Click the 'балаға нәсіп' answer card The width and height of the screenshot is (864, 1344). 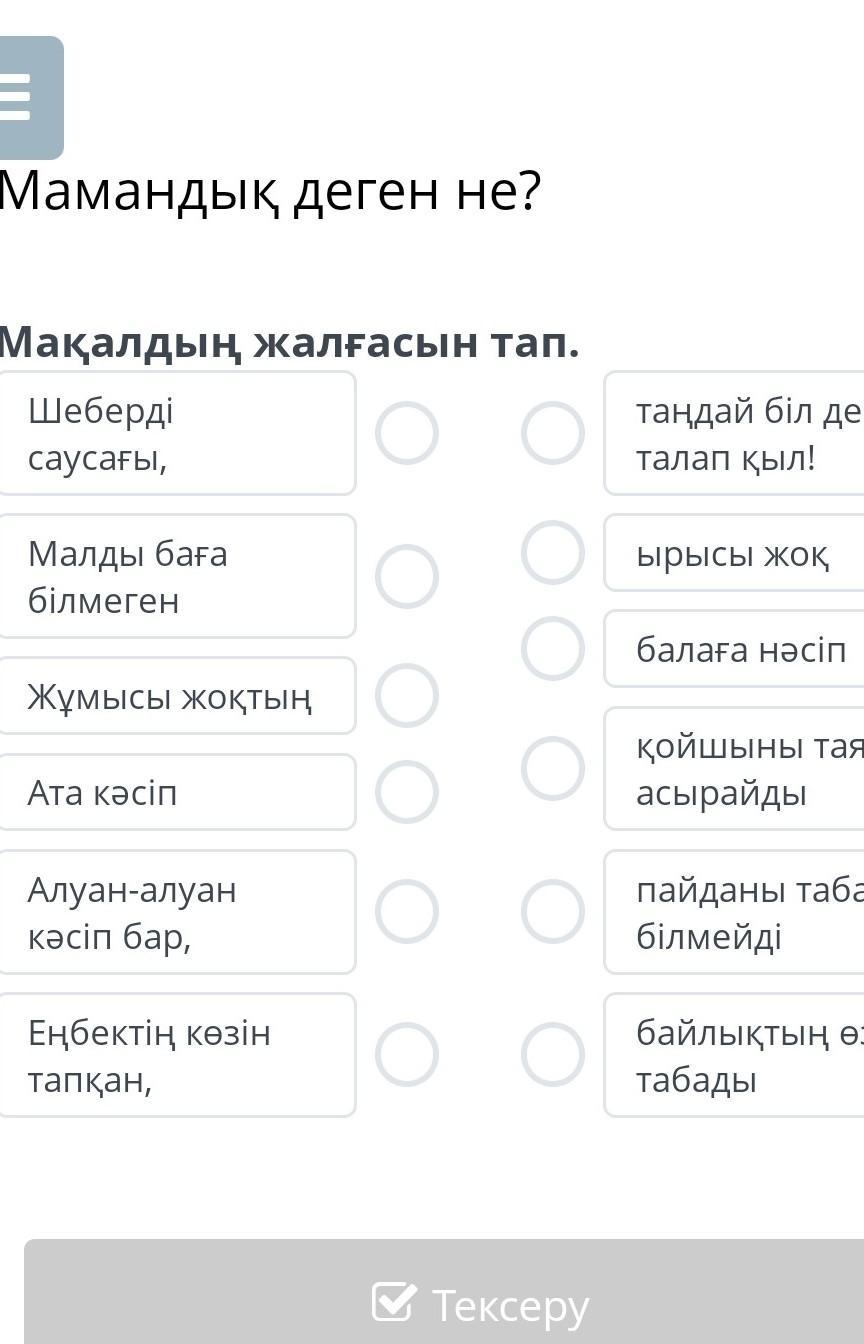click(x=740, y=649)
